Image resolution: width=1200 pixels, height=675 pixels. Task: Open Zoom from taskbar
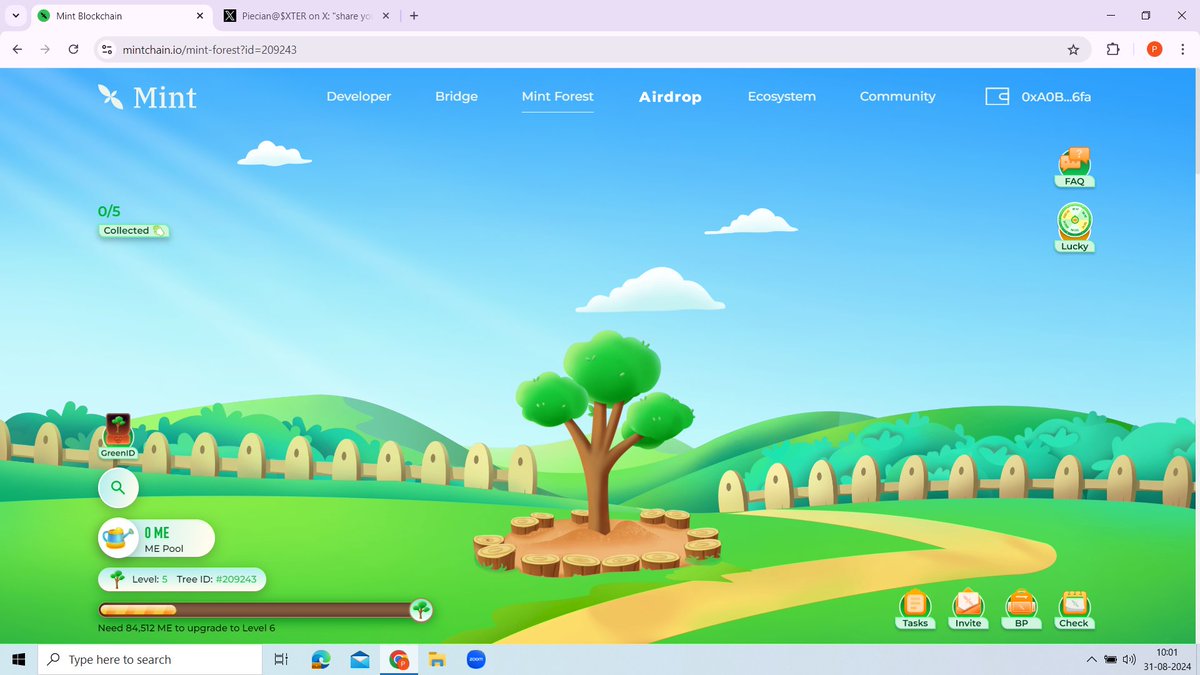click(476, 659)
